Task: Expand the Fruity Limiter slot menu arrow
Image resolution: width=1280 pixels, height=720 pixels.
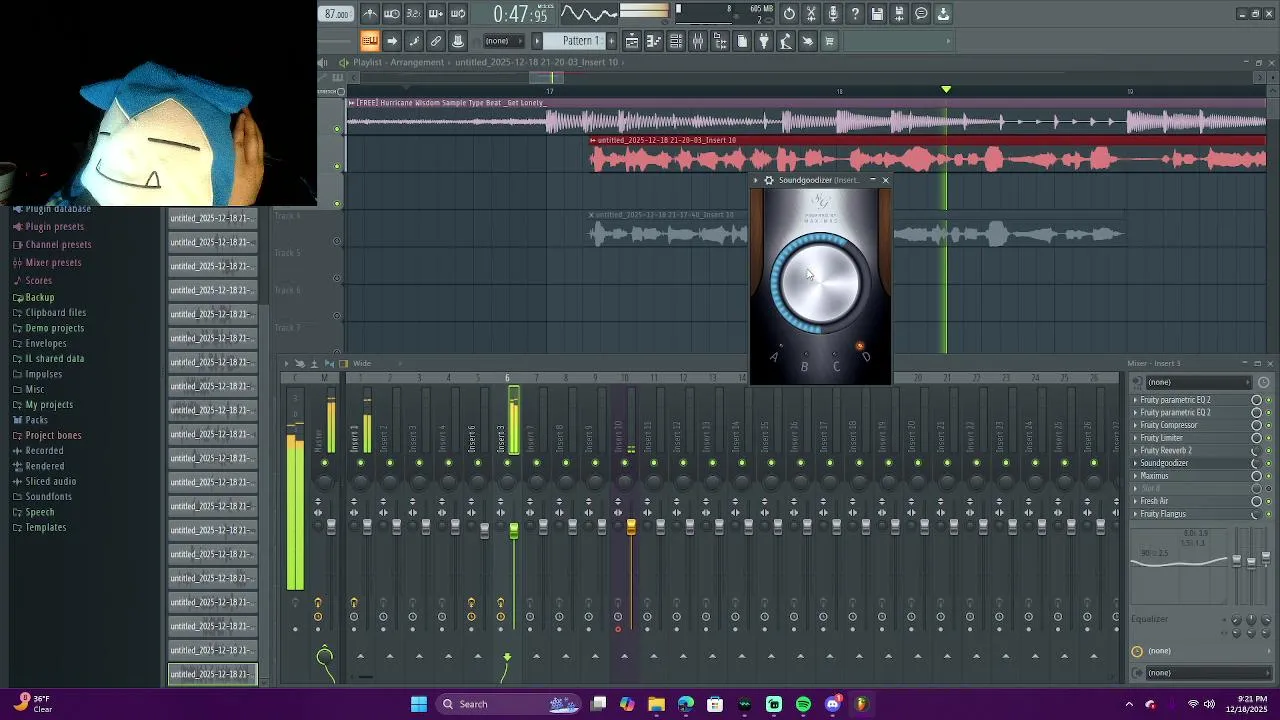Action: [x=1136, y=438]
